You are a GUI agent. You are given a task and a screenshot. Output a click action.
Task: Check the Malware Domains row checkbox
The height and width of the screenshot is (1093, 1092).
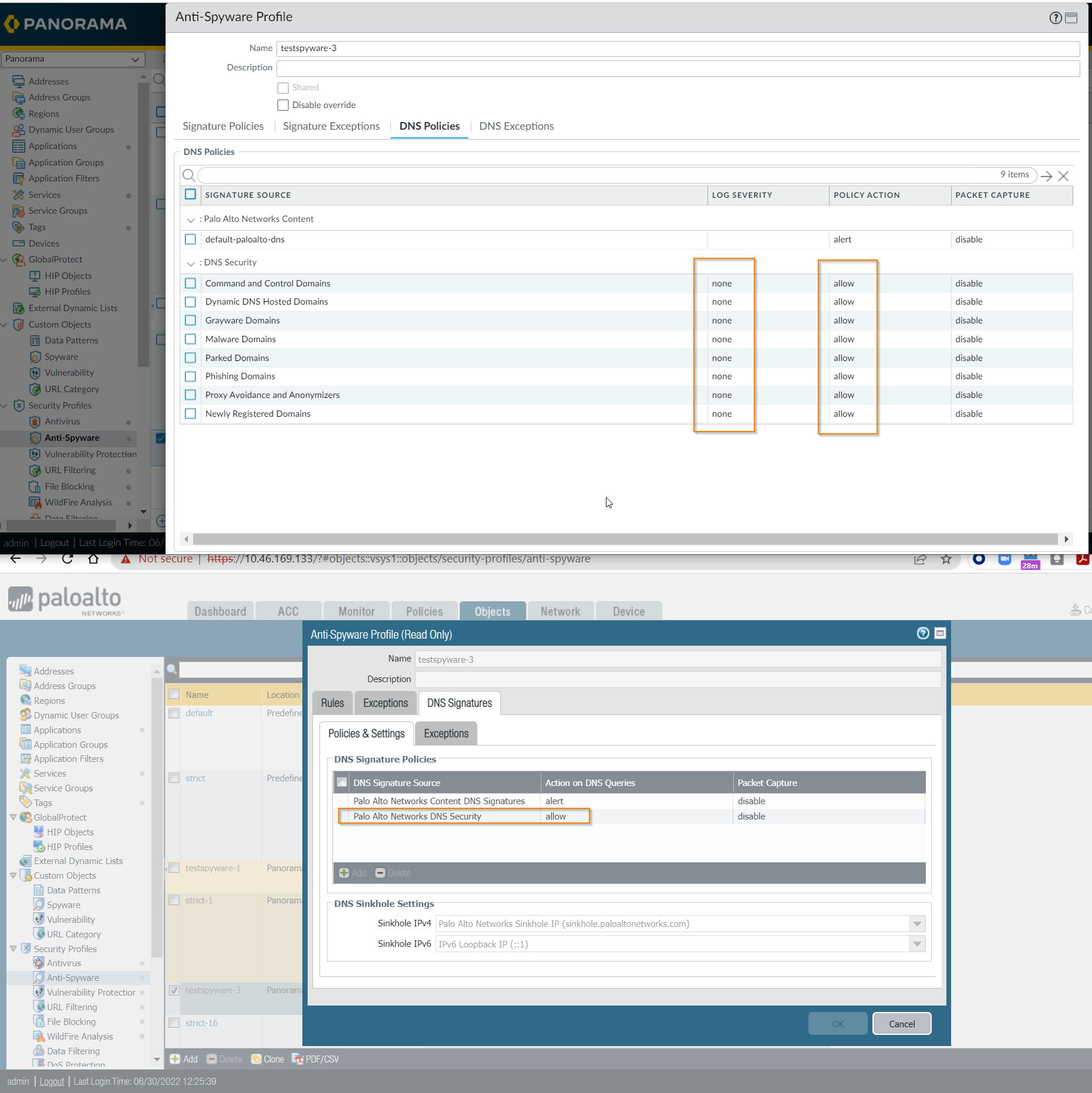coord(190,339)
